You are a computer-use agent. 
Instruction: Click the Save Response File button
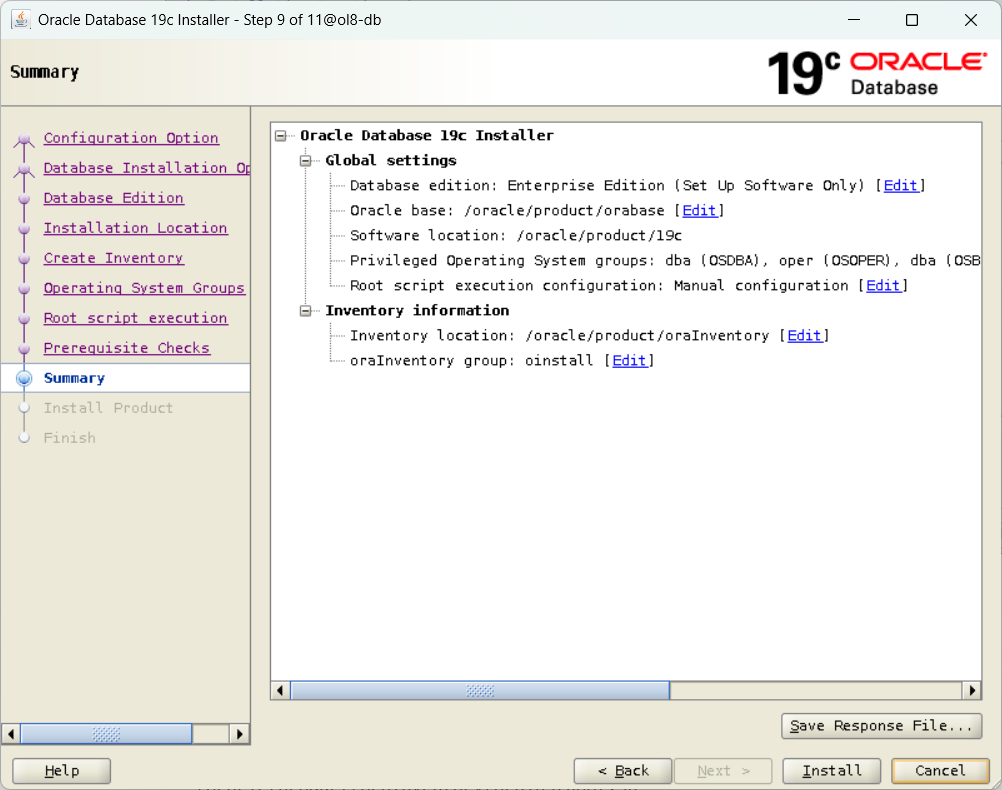(881, 726)
